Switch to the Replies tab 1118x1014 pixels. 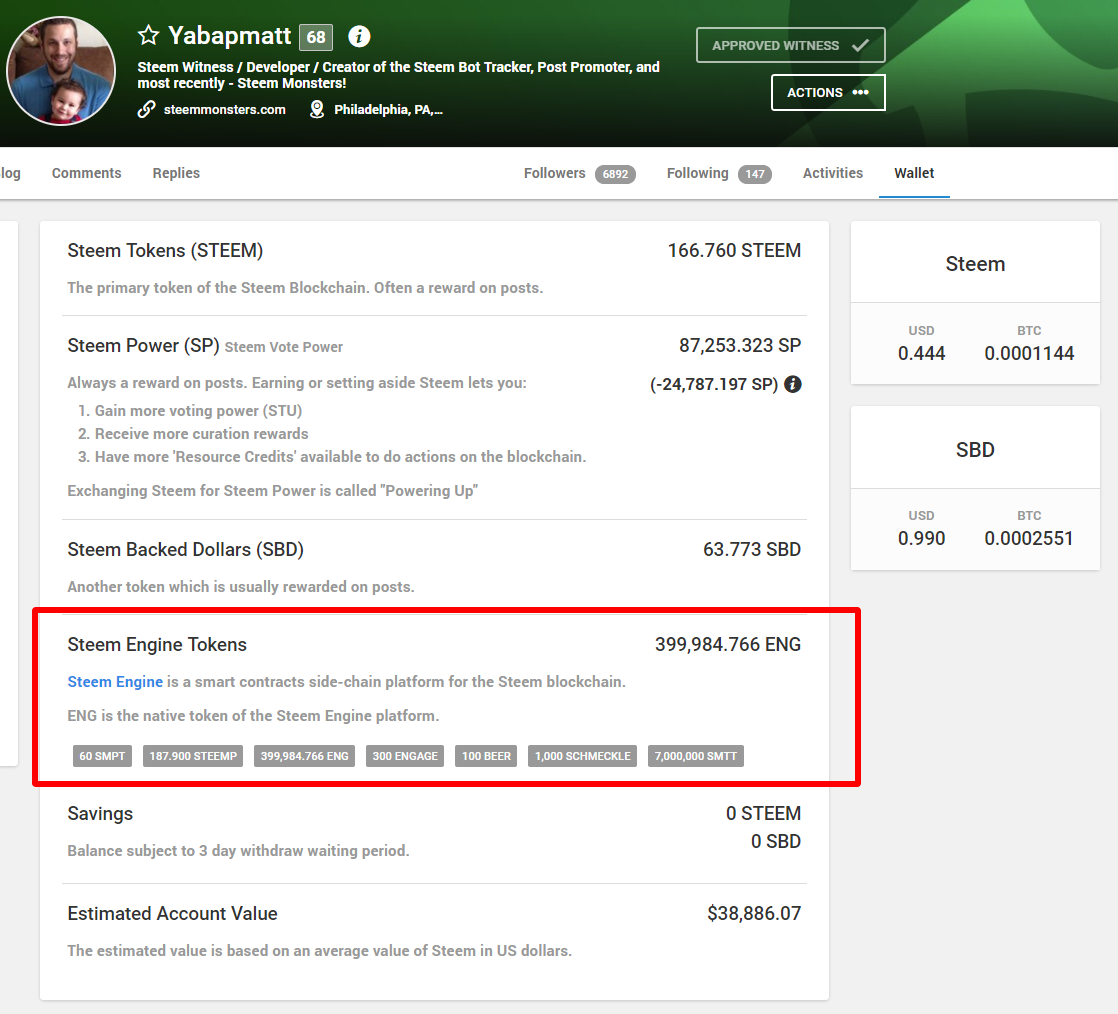coord(176,173)
